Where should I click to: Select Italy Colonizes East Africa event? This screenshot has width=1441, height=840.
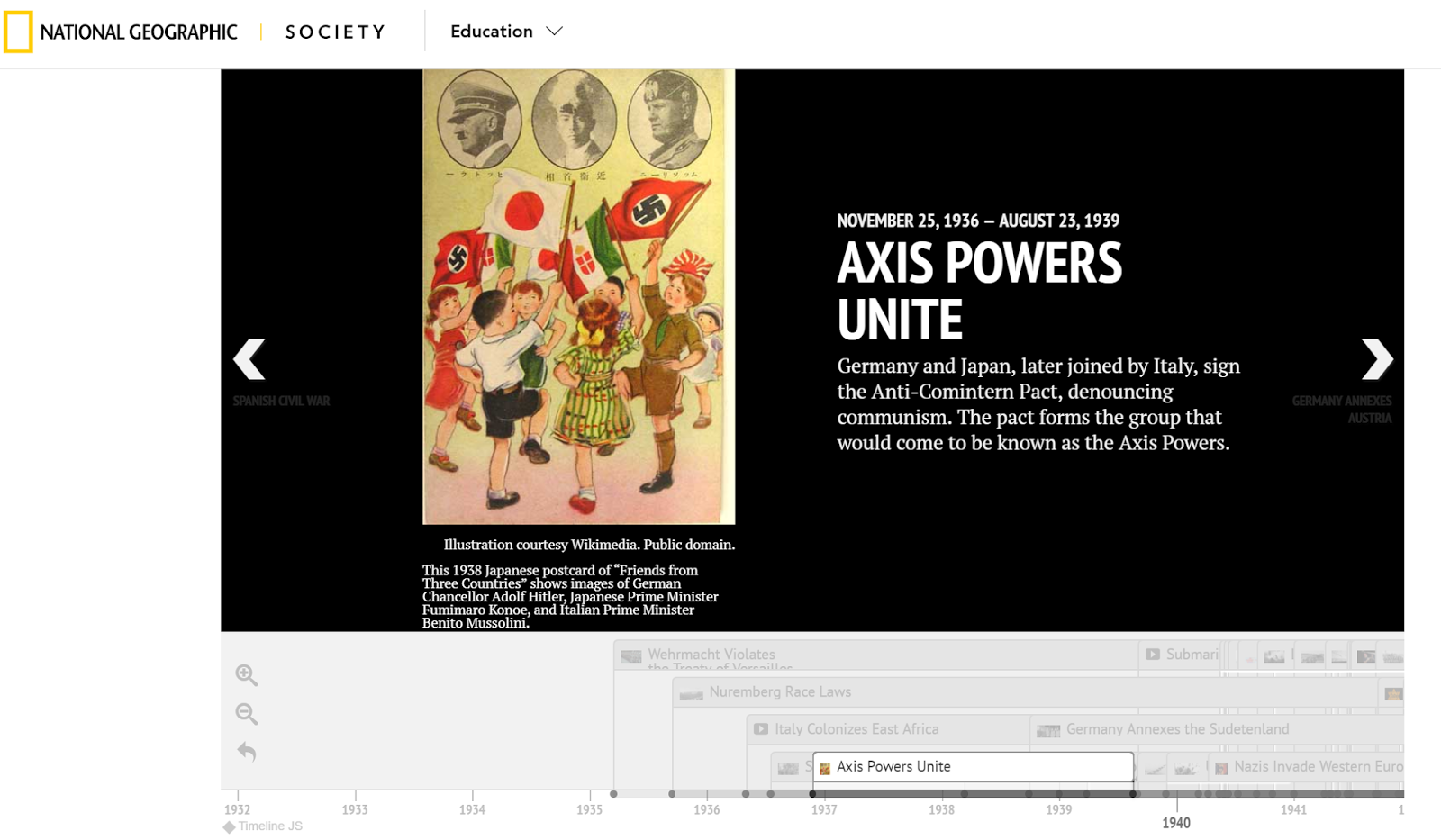pyautogui.click(x=888, y=729)
